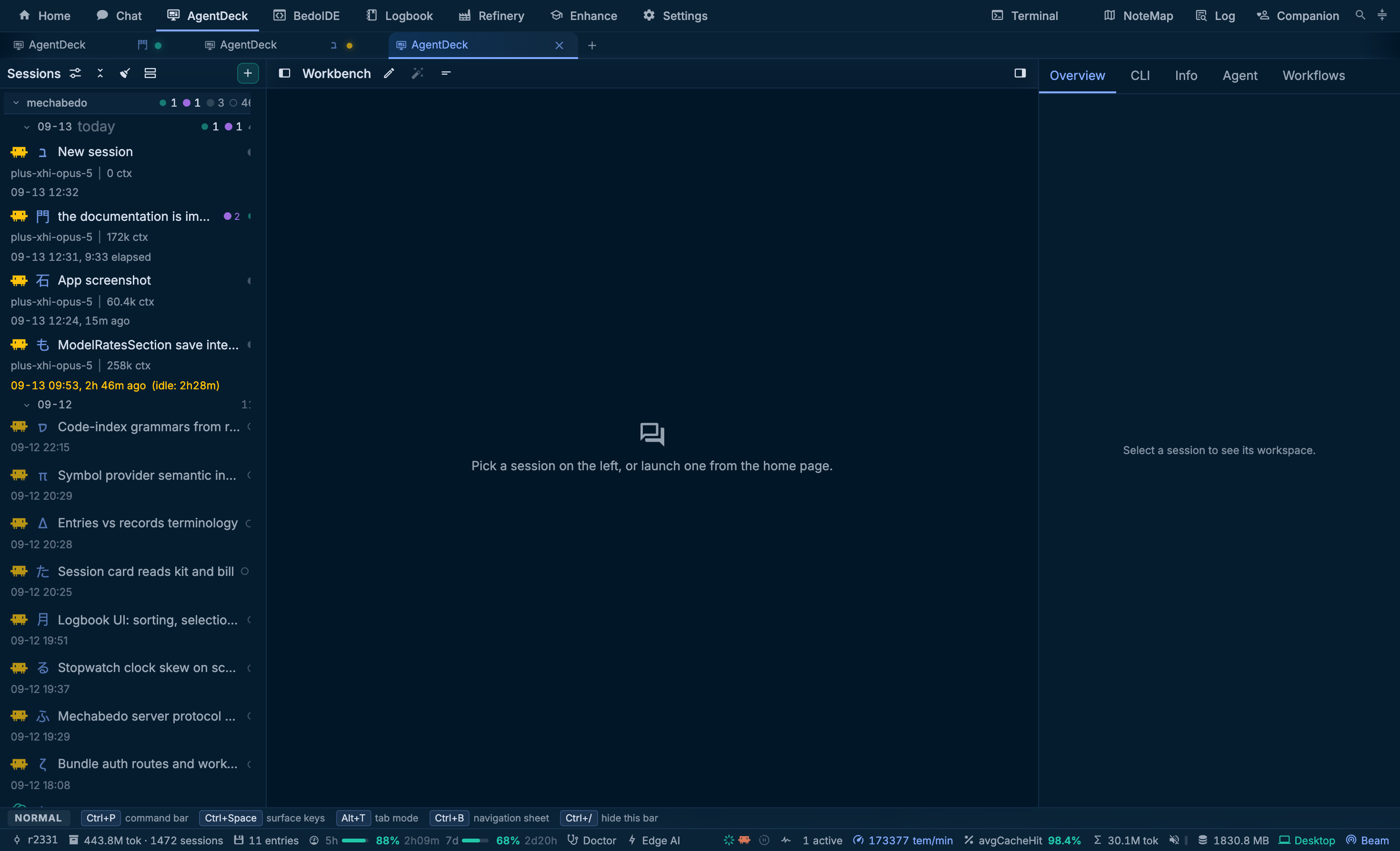1400x851 pixels.
Task: Click the Edge AI status indicator
Action: point(654,840)
